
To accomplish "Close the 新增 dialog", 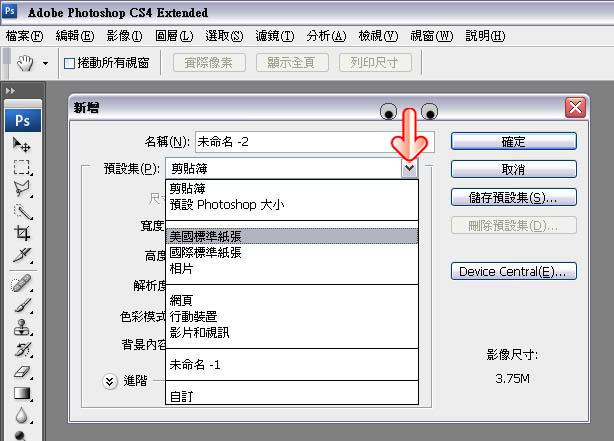I will tap(575, 107).
